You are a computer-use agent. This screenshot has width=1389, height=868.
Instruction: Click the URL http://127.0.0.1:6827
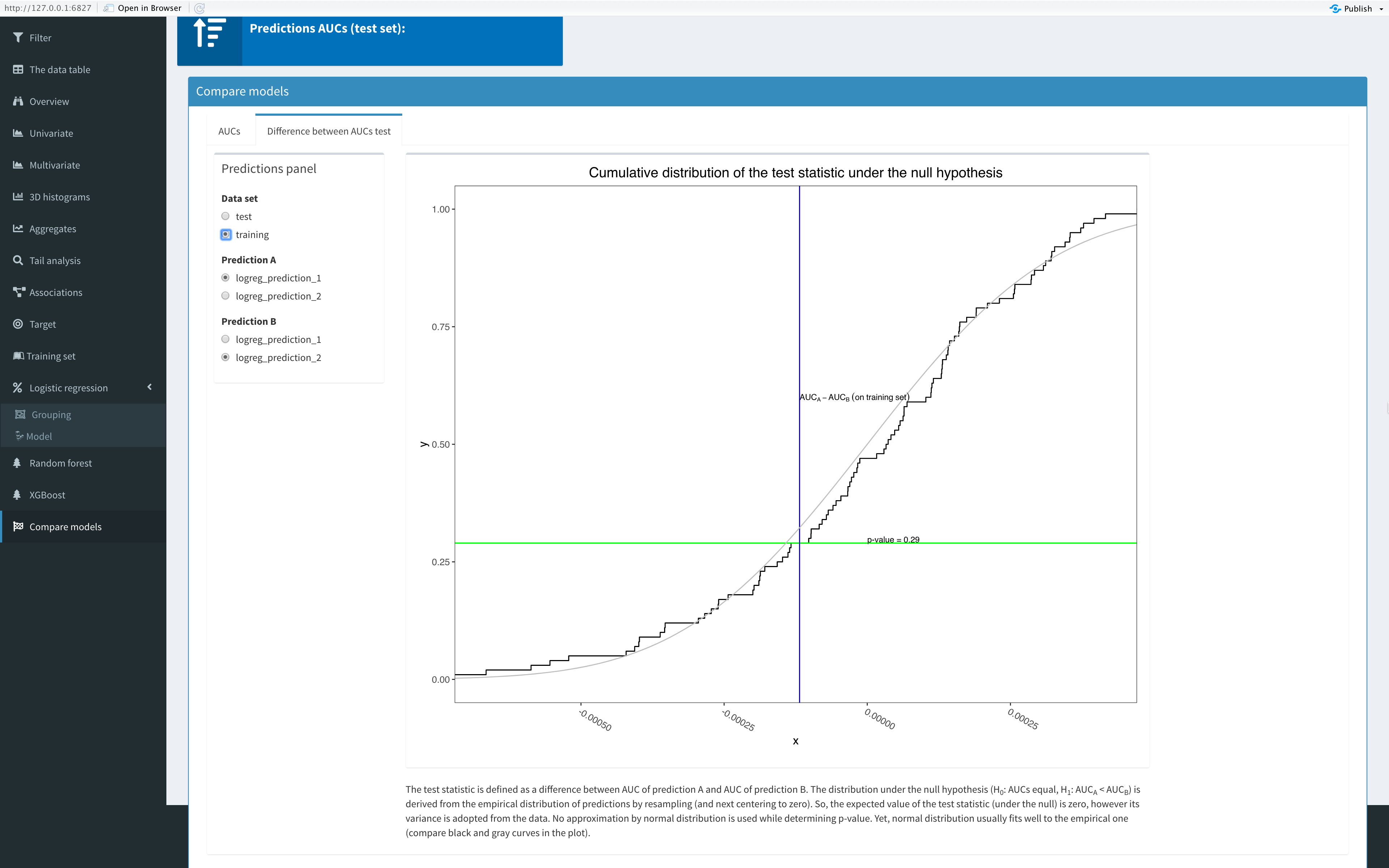pos(48,8)
